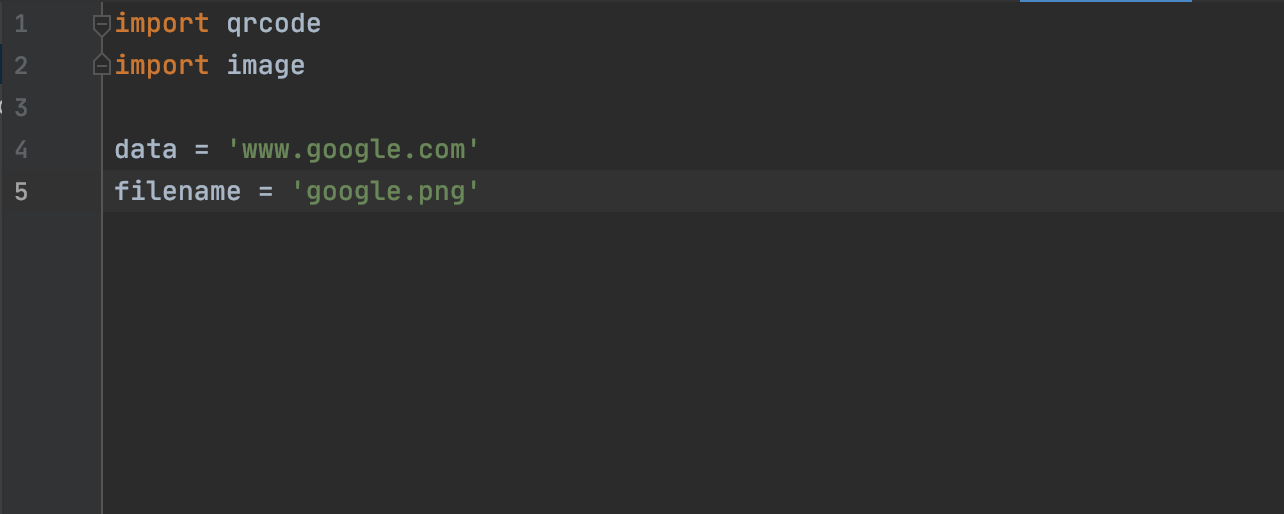The width and height of the screenshot is (1284, 514).
Task: Click the 'import' keyword on line 2
Action: click(162, 66)
